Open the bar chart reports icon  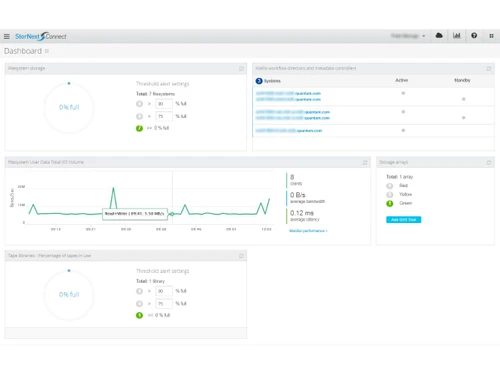pyautogui.click(x=456, y=35)
